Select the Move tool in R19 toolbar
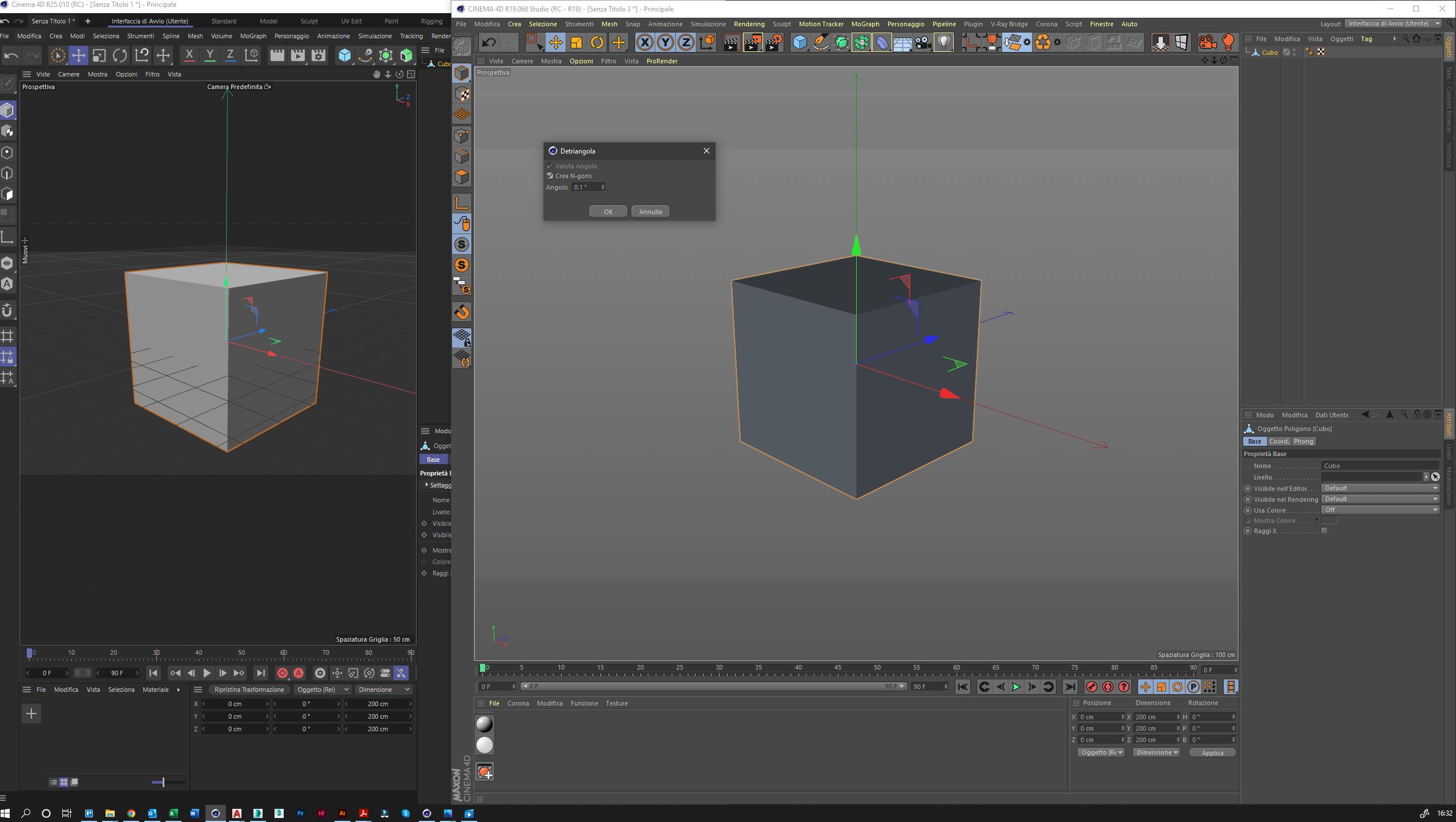Image resolution: width=1456 pixels, height=822 pixels. [555, 42]
